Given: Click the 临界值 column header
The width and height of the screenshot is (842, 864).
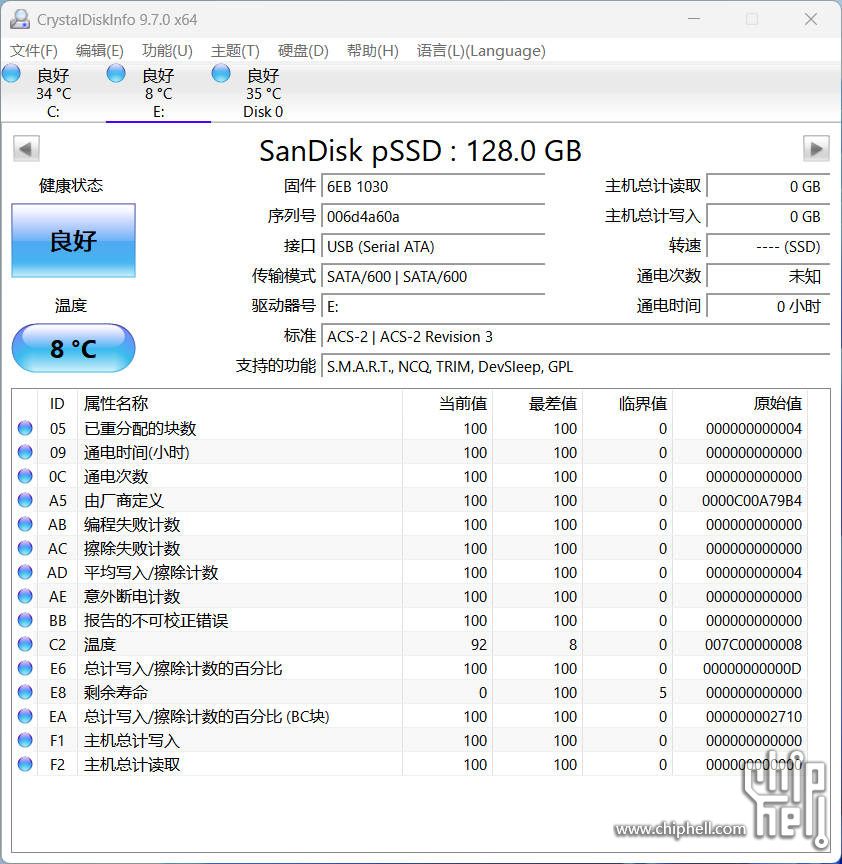Looking at the screenshot, I should click(x=628, y=403).
